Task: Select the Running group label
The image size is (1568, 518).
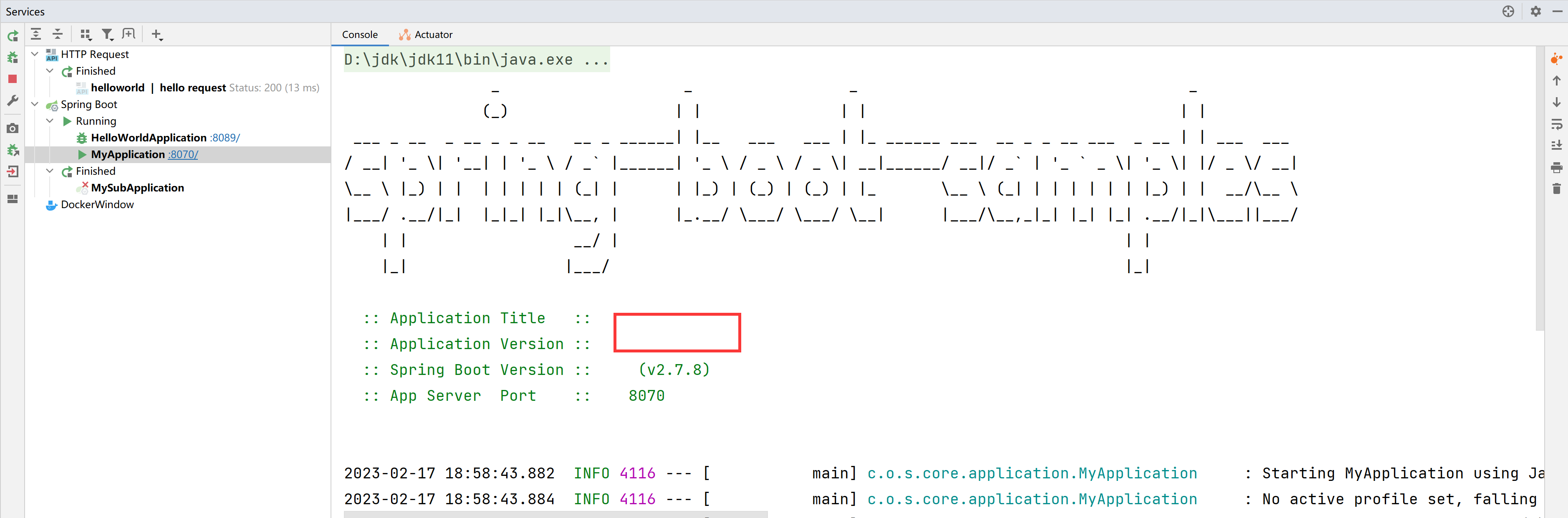Action: (96, 121)
